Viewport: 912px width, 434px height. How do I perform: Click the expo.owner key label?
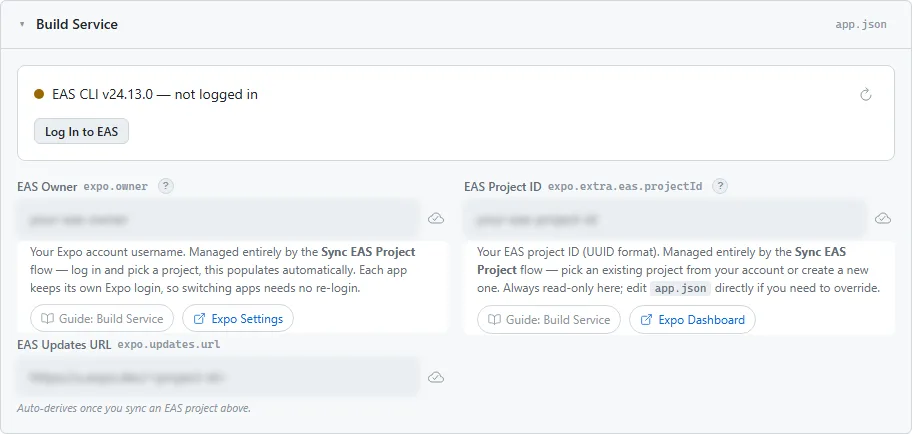coord(116,187)
